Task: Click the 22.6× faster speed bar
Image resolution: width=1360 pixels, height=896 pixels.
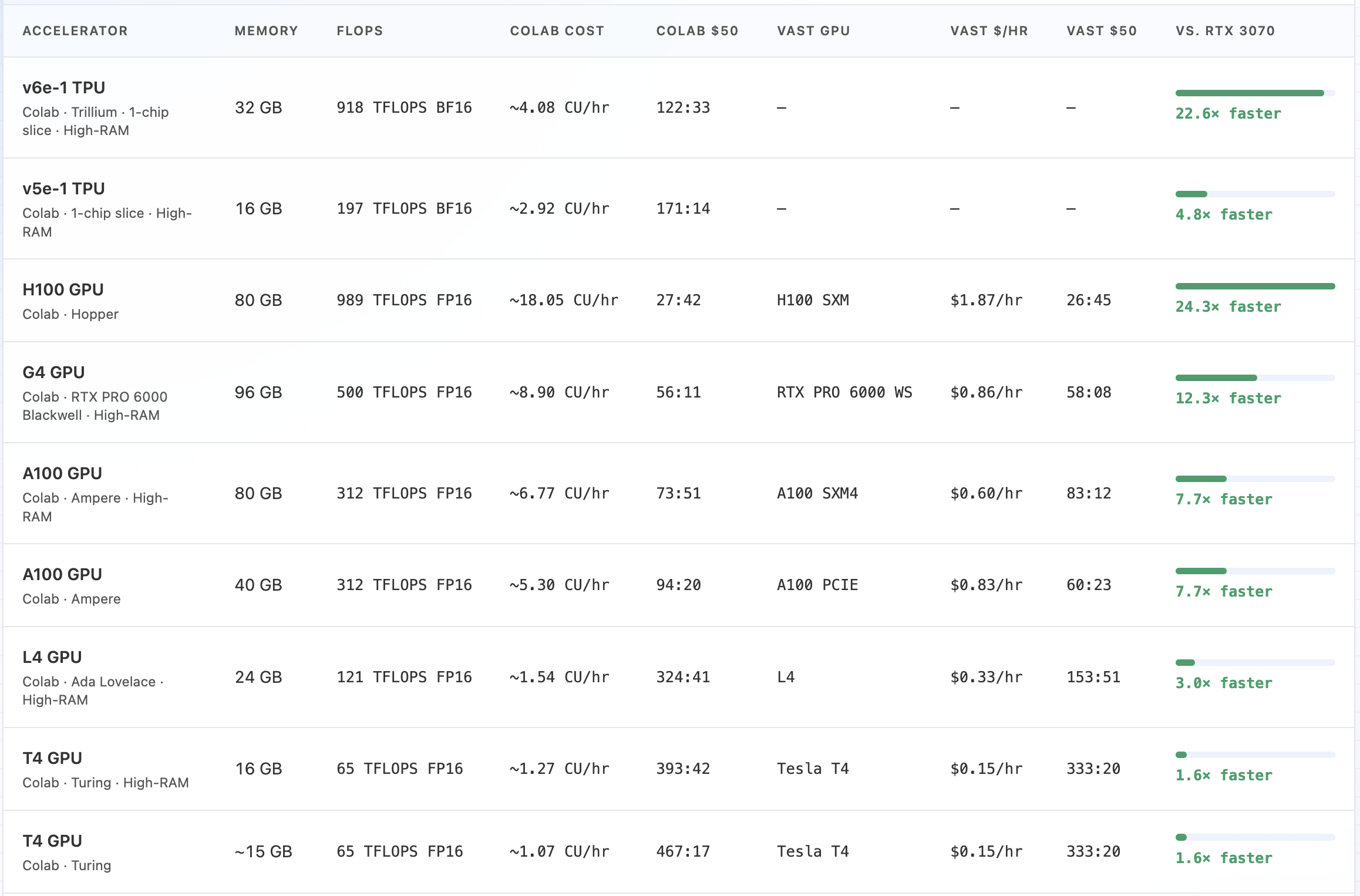Action: coord(1255,93)
